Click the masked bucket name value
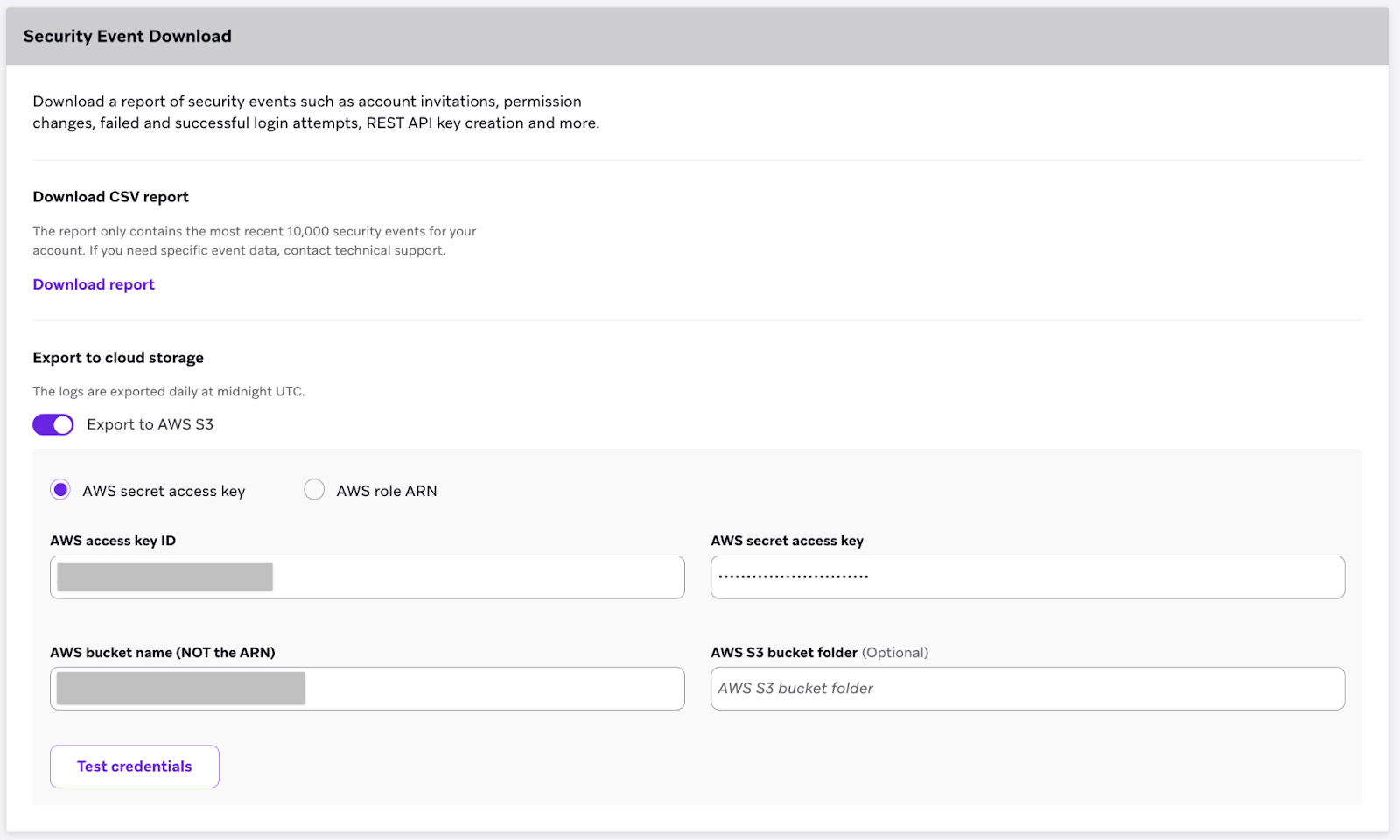The height and width of the screenshot is (840, 1400). pyautogui.click(x=179, y=689)
